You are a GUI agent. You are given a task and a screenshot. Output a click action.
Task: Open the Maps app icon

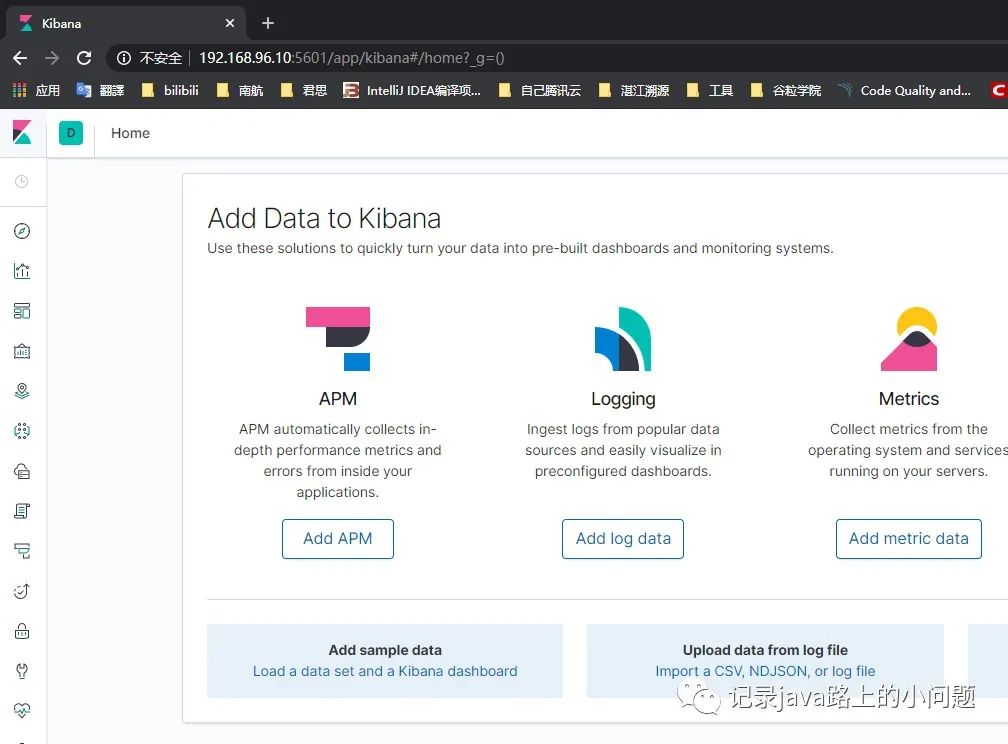coord(22,390)
